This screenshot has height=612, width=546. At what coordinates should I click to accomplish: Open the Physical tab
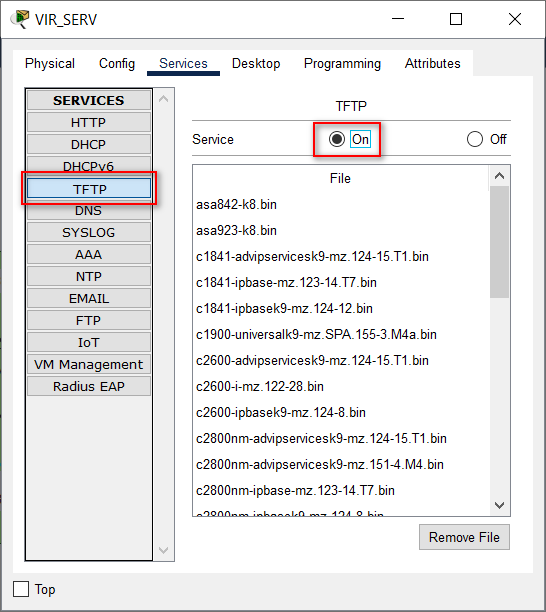click(50, 63)
